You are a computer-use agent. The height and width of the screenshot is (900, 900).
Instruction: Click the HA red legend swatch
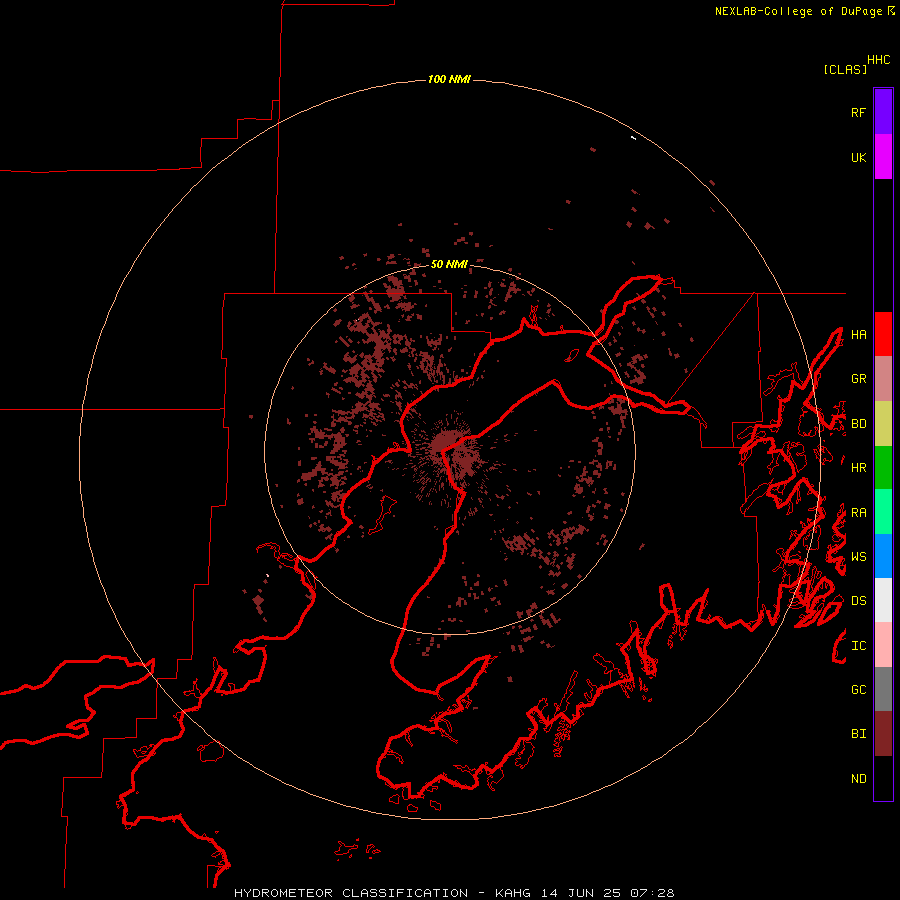883,334
